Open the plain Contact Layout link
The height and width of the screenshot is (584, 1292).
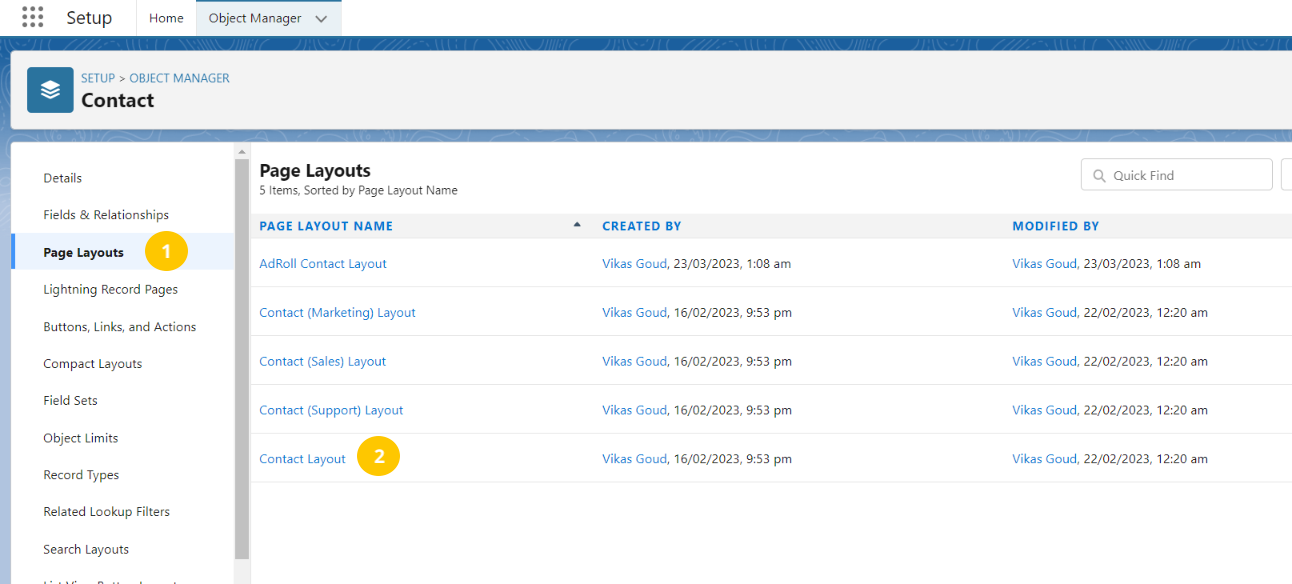[302, 459]
